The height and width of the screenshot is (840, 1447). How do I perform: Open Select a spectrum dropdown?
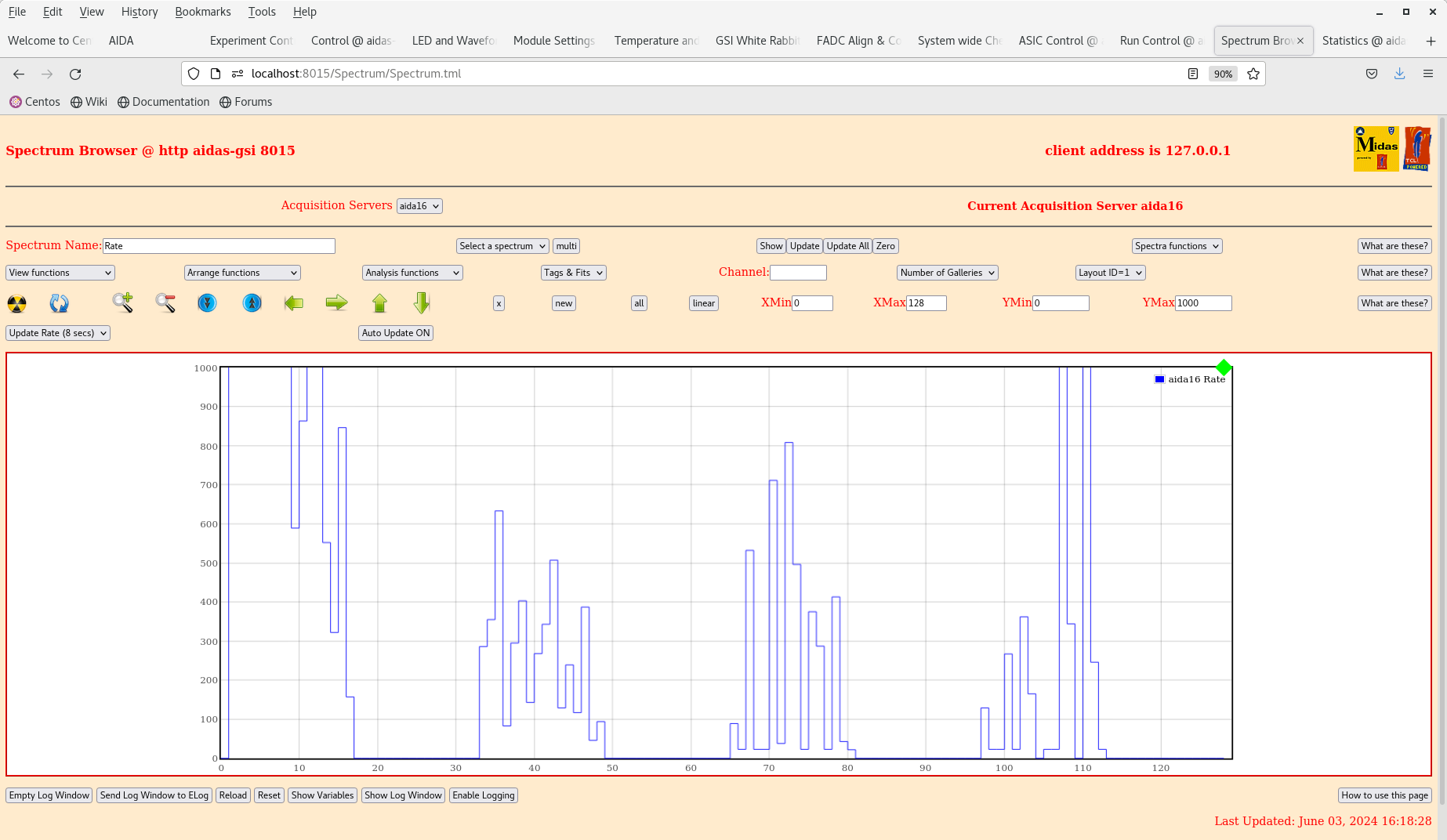(502, 246)
